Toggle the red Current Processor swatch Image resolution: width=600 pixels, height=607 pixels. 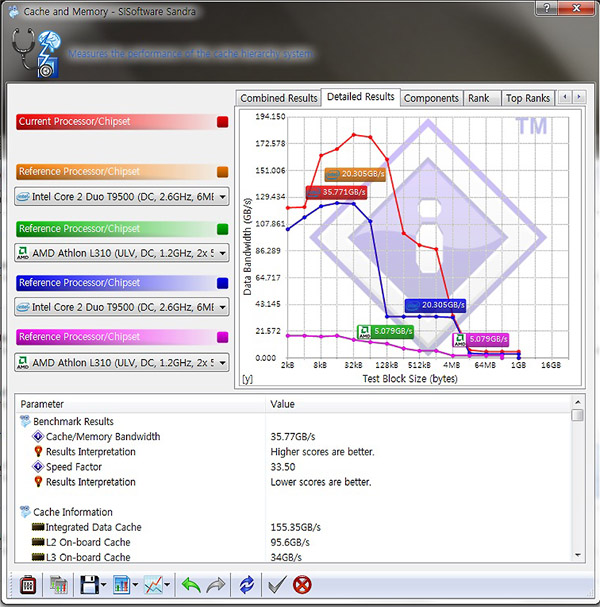pos(223,122)
